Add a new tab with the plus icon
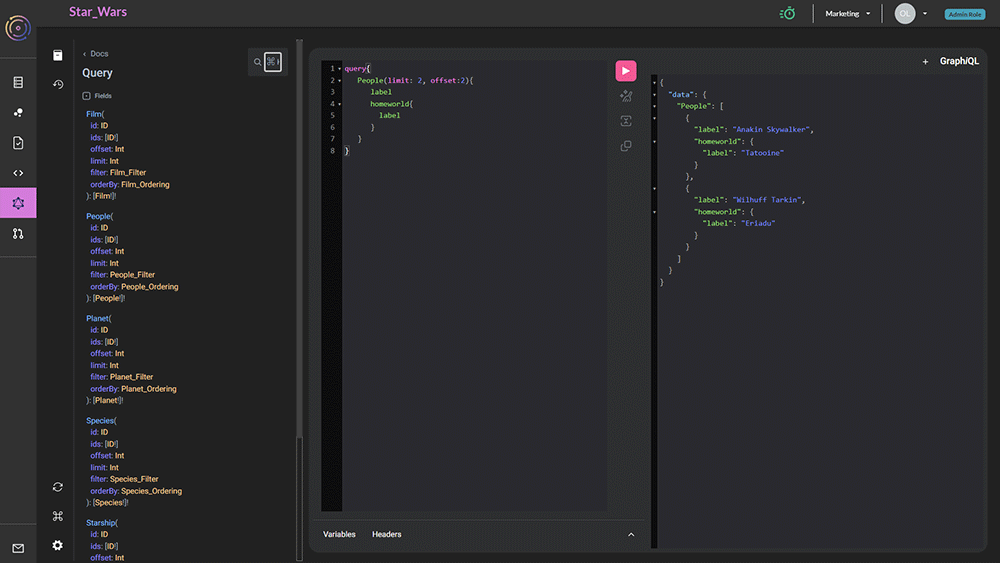Viewport: 1000px width, 563px height. 925,62
